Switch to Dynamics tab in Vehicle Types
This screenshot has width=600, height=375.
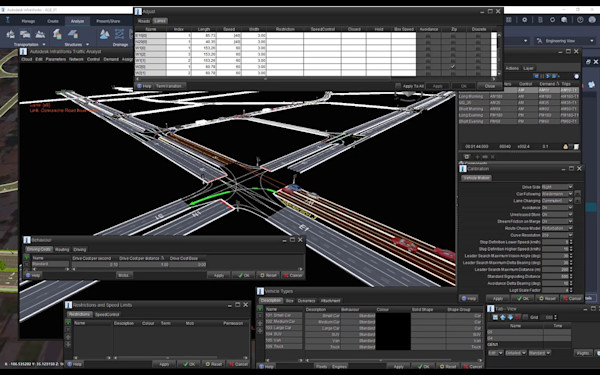(x=307, y=301)
